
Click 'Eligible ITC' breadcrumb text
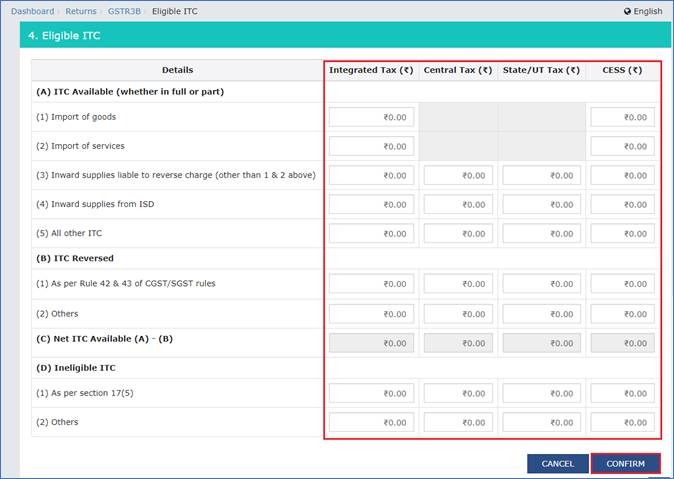point(175,12)
